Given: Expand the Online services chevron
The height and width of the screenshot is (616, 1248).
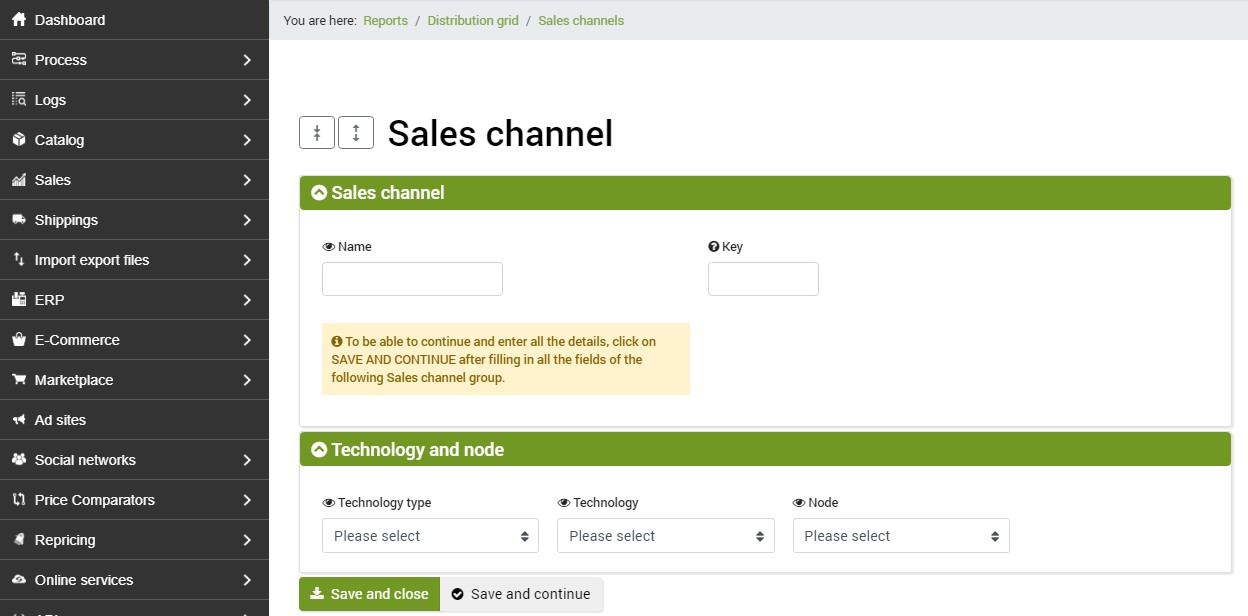Looking at the screenshot, I should coord(247,580).
